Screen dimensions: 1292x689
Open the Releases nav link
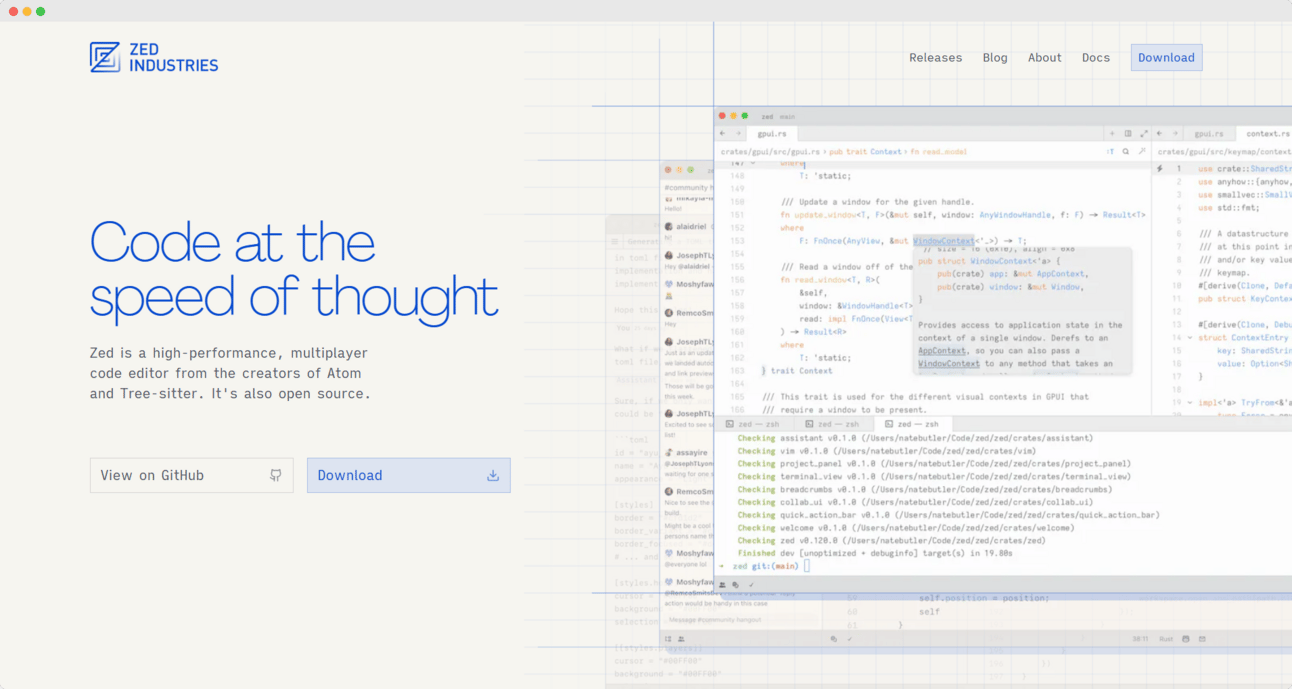tap(935, 58)
